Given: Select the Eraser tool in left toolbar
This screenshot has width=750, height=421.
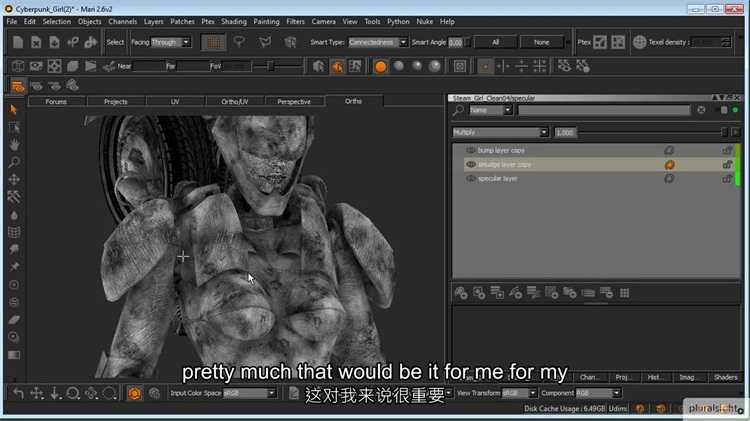Looking at the screenshot, I should [14, 320].
